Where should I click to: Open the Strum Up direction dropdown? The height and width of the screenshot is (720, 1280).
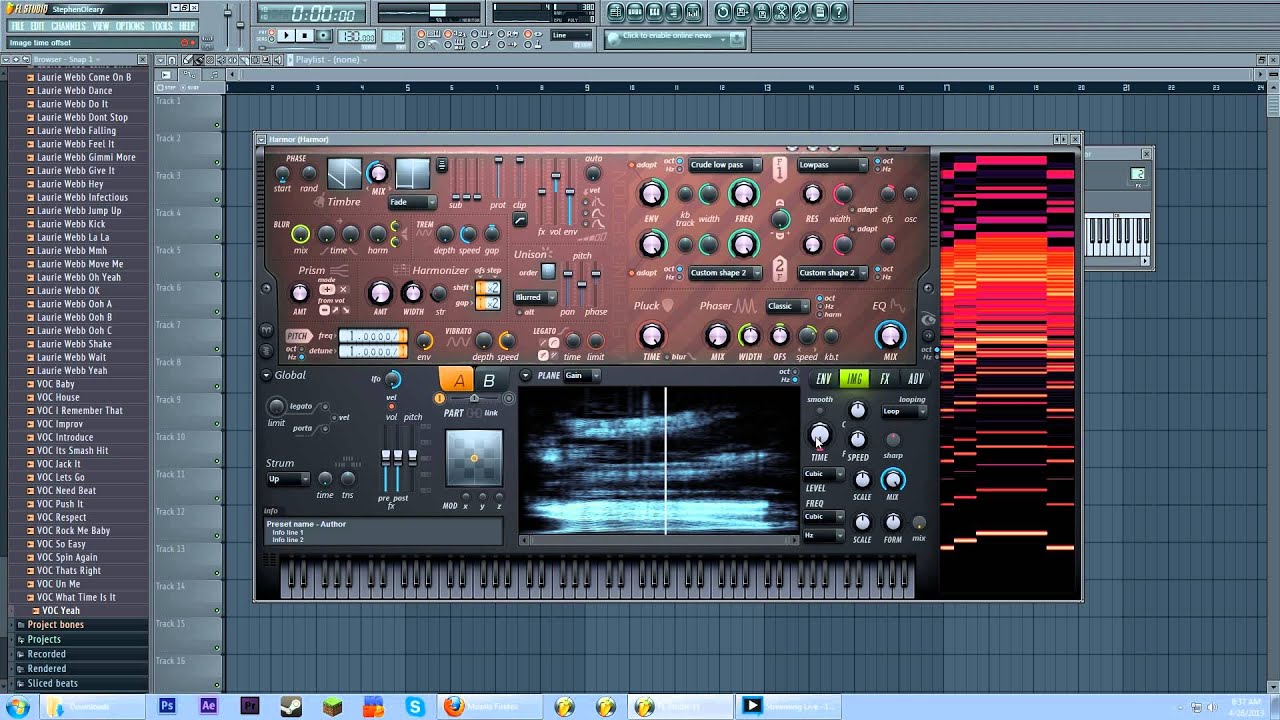pyautogui.click(x=288, y=479)
